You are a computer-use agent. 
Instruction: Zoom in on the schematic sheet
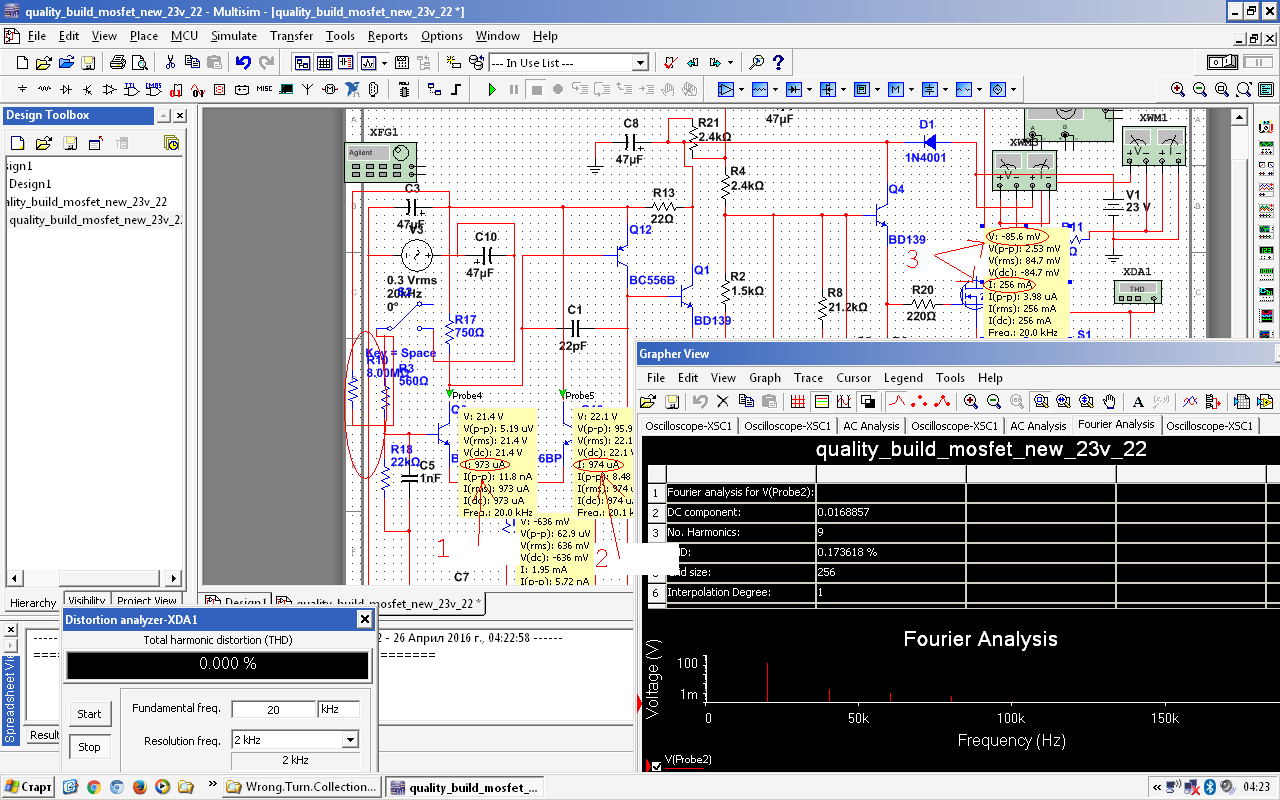tap(1178, 89)
